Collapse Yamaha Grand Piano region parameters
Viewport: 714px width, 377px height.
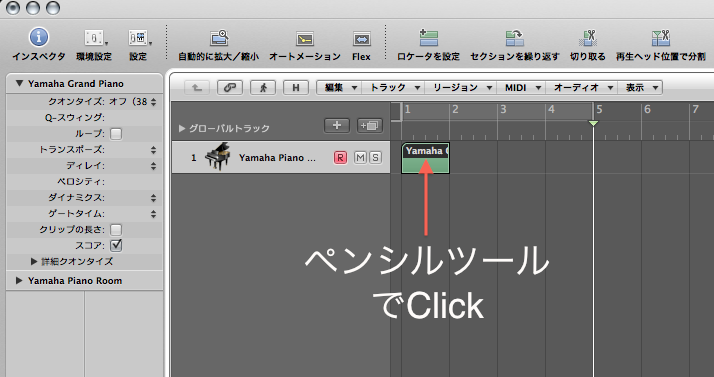tap(19, 83)
